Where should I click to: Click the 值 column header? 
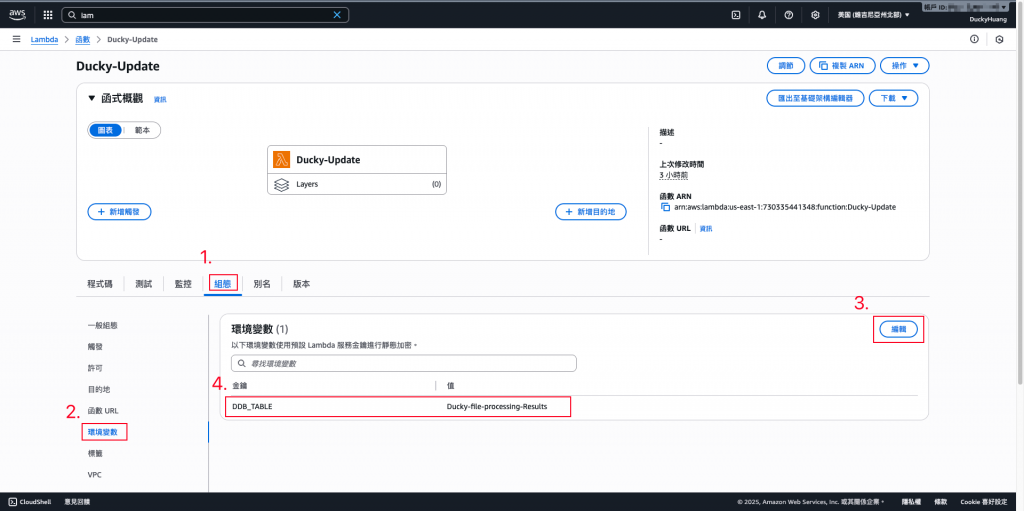[x=451, y=386]
